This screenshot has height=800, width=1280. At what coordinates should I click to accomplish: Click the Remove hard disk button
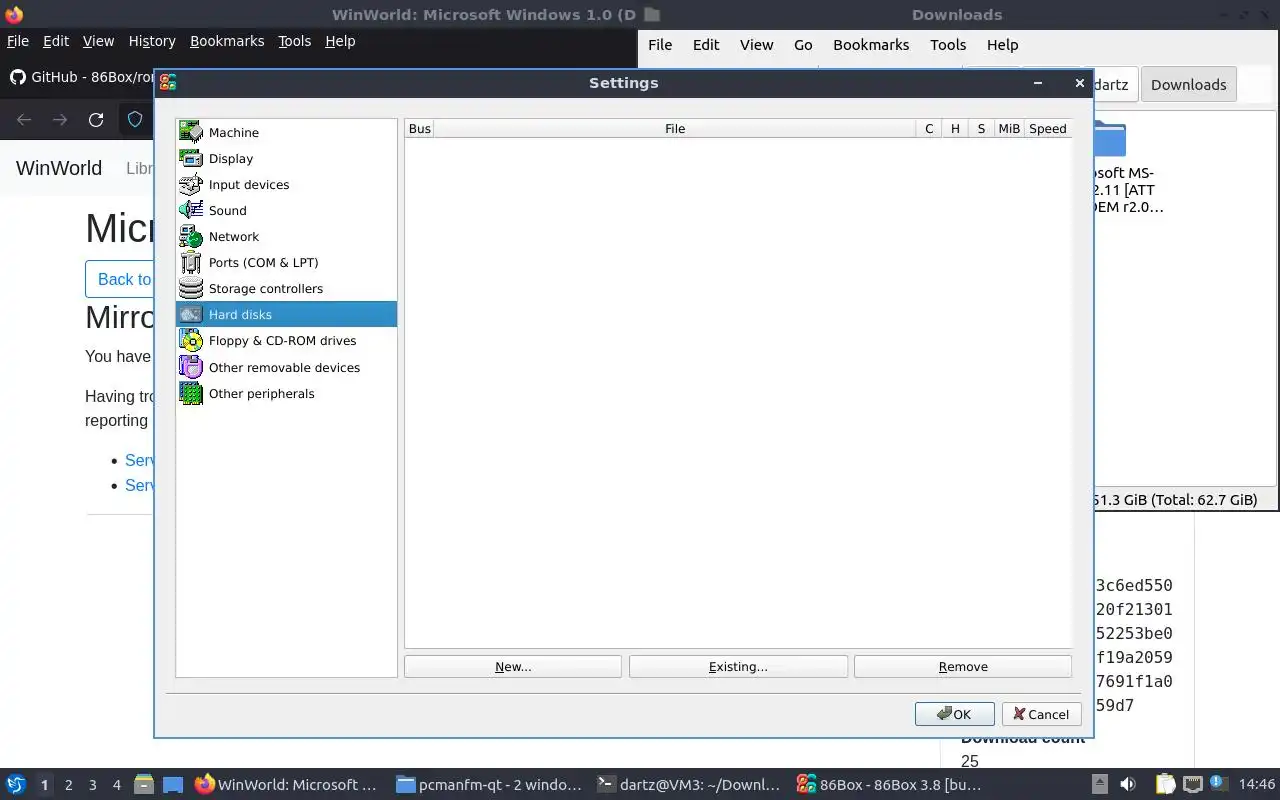pyautogui.click(x=963, y=666)
